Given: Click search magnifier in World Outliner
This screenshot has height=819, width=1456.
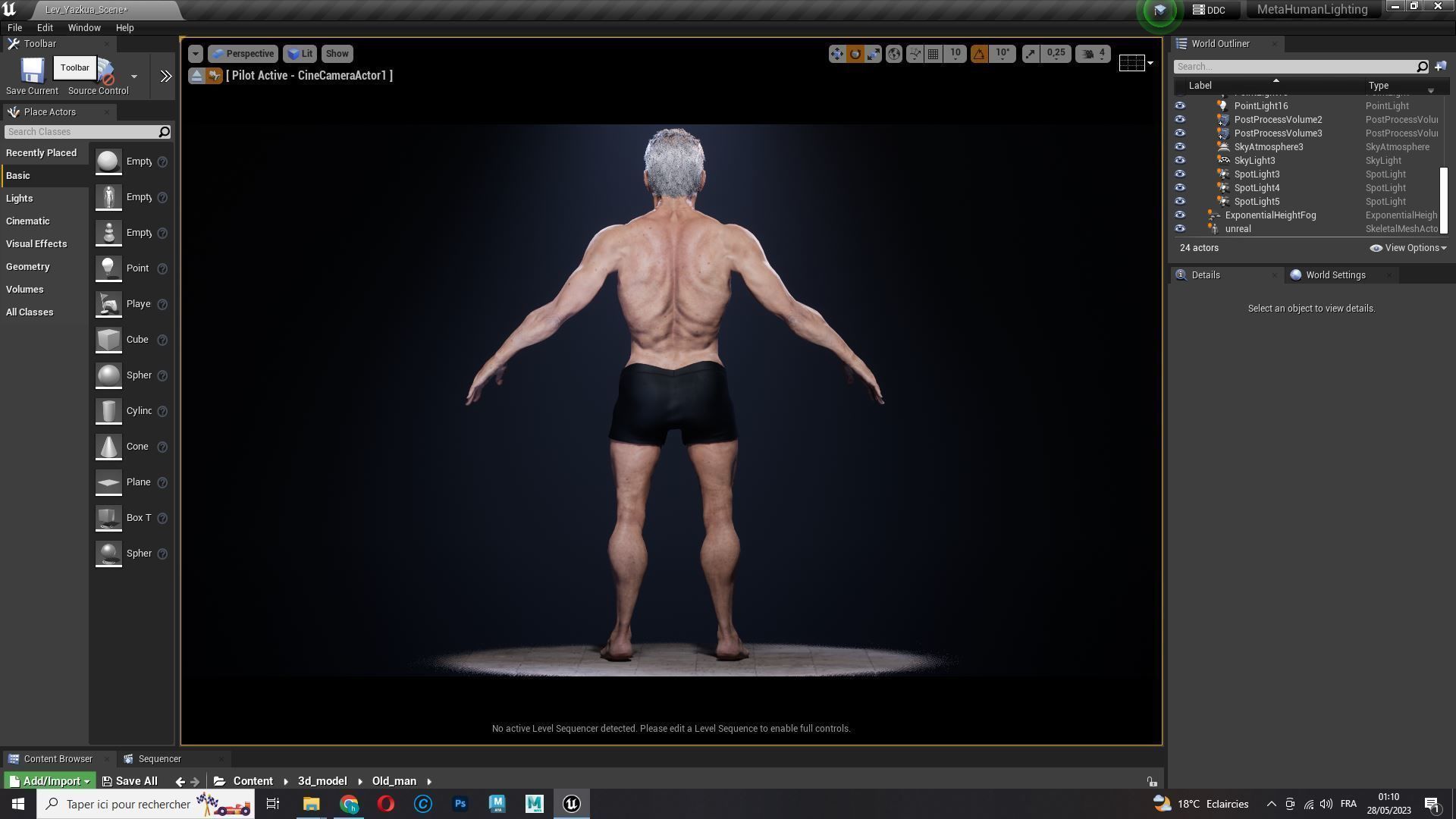Looking at the screenshot, I should 1422,67.
